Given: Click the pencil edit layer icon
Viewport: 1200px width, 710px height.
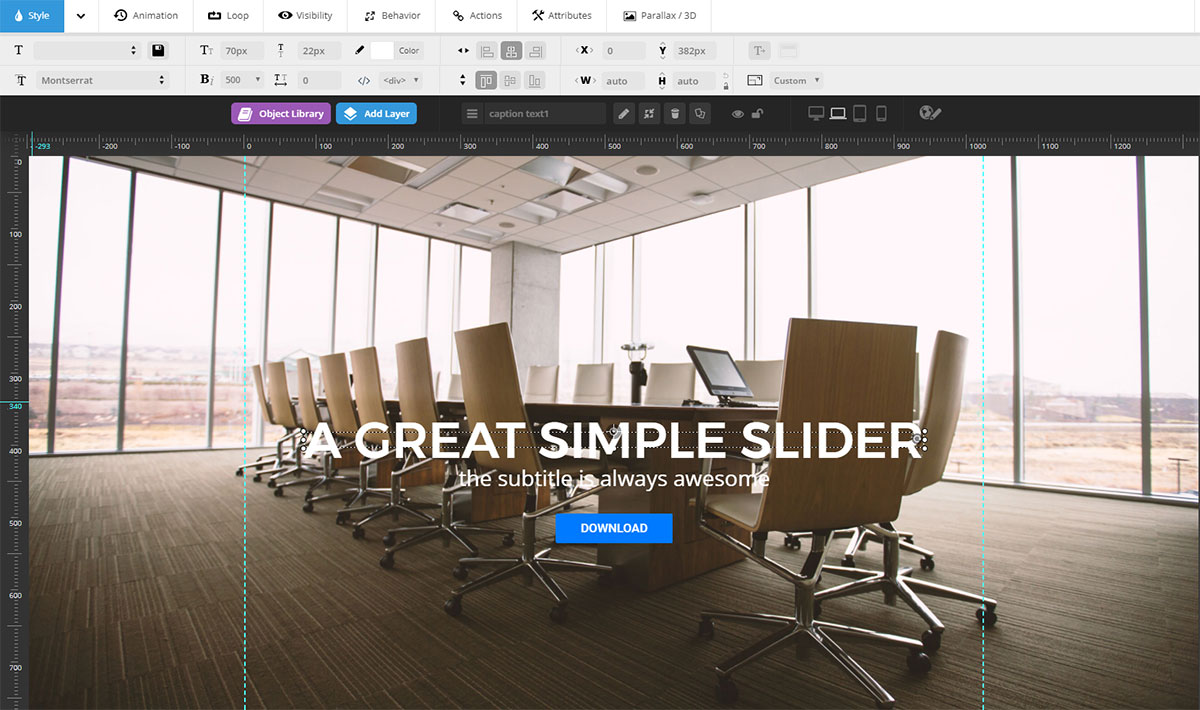Looking at the screenshot, I should (624, 114).
